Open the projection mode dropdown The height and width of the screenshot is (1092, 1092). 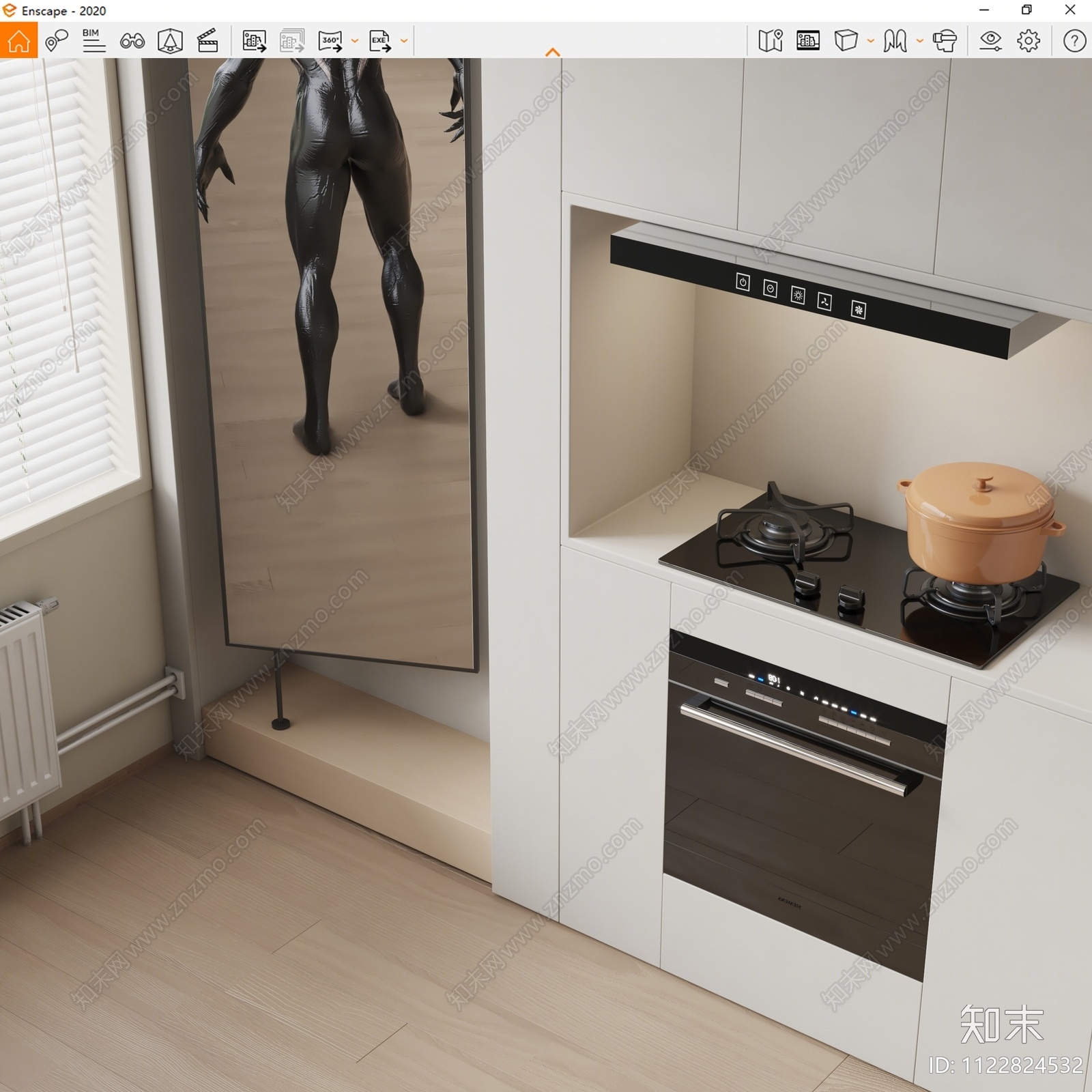click(870, 41)
